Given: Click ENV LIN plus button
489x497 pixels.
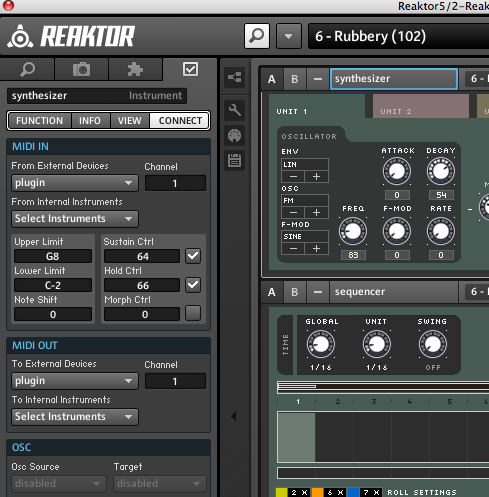Looking at the screenshot, I should tap(316, 177).
